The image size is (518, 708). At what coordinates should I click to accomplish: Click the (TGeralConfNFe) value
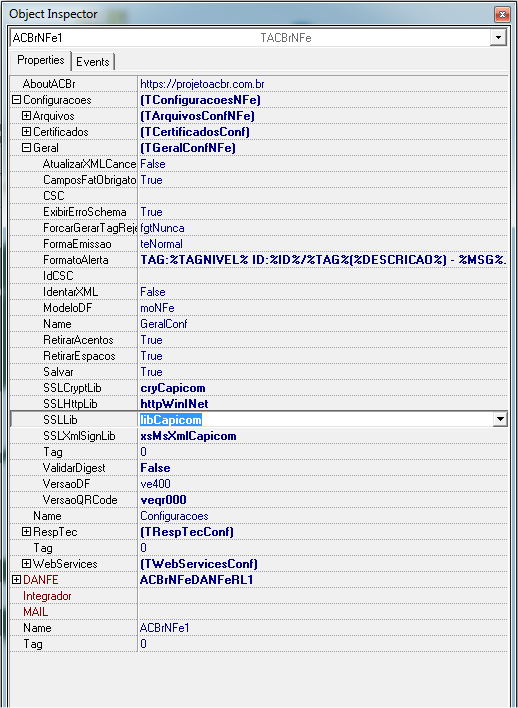coord(187,148)
